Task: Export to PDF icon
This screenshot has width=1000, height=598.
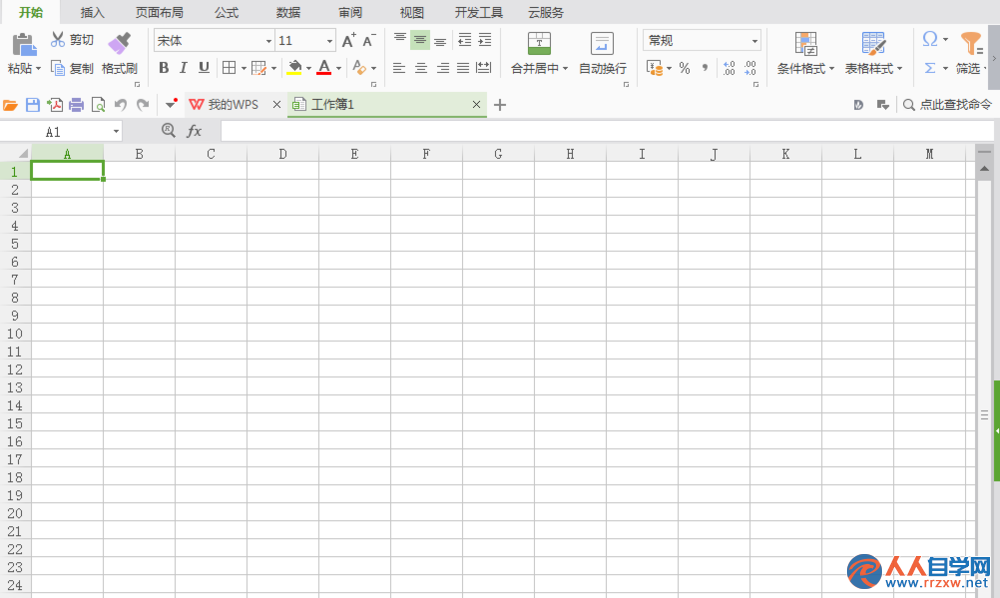Action: click(x=55, y=105)
